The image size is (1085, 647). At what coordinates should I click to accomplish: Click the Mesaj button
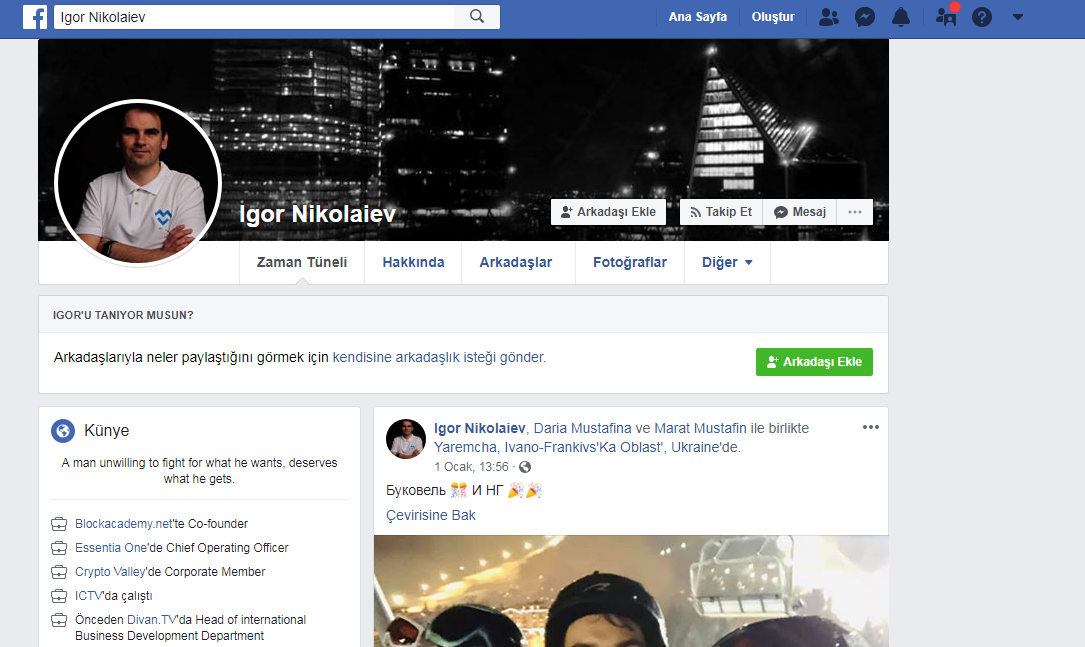(800, 212)
